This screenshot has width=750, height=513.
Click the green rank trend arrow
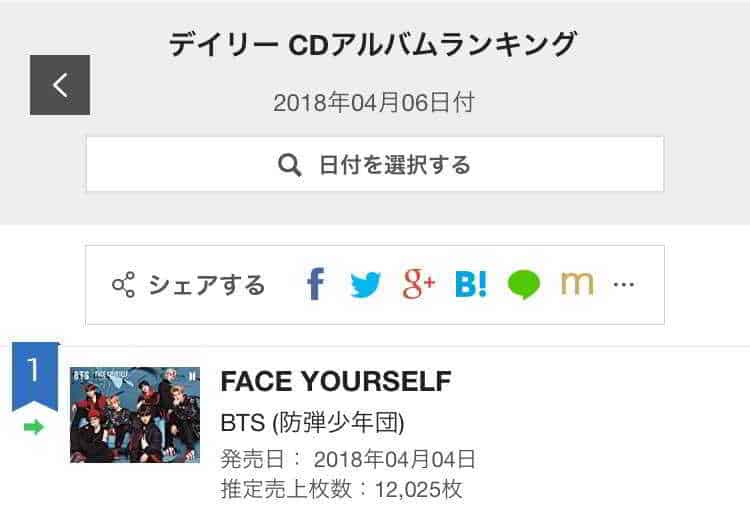click(34, 427)
